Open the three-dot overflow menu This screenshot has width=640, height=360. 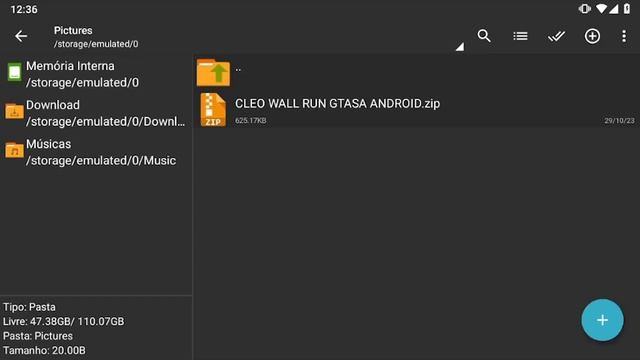pos(624,36)
